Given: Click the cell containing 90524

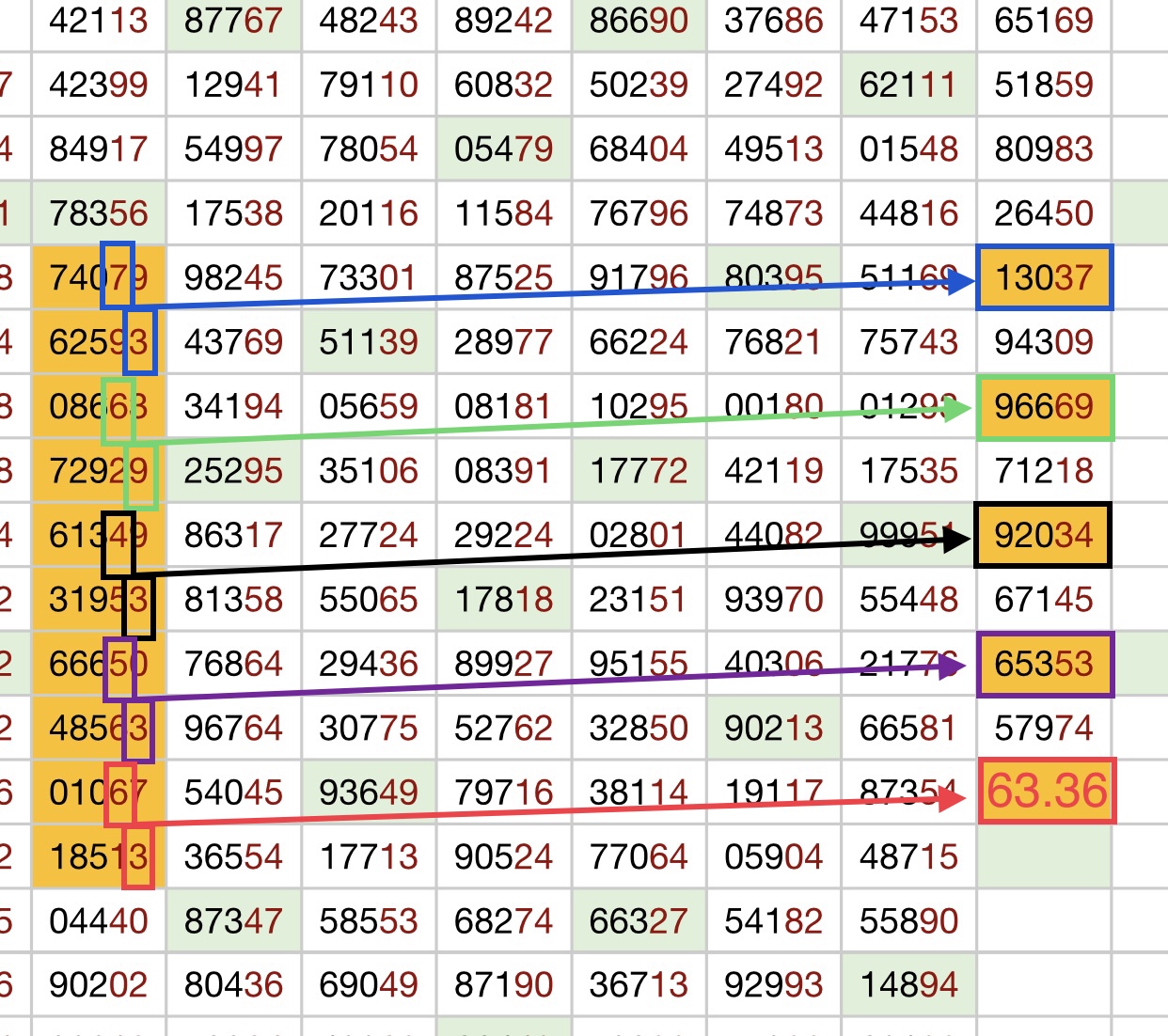Looking at the screenshot, I should [503, 857].
